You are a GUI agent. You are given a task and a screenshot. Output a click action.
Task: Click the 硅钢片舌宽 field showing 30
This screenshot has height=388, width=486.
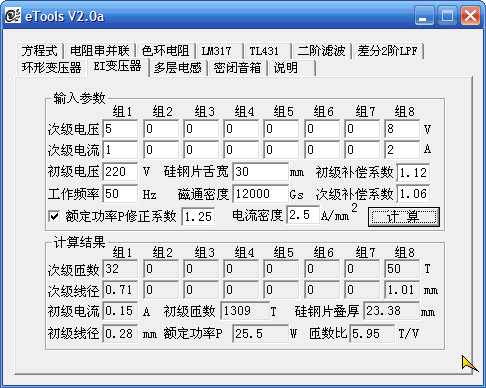260,172
